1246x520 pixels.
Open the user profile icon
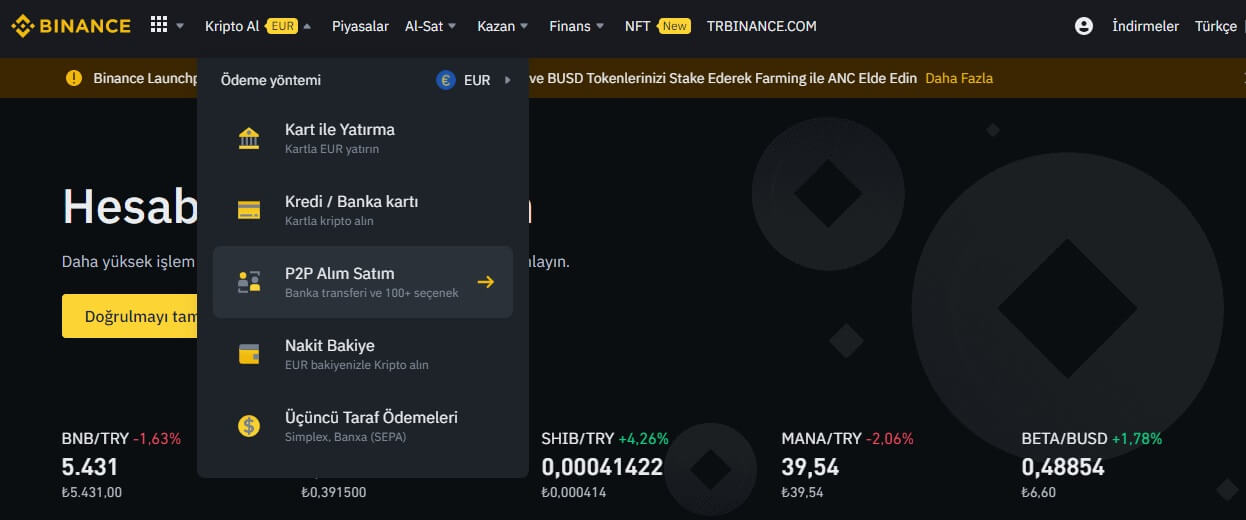click(1084, 26)
